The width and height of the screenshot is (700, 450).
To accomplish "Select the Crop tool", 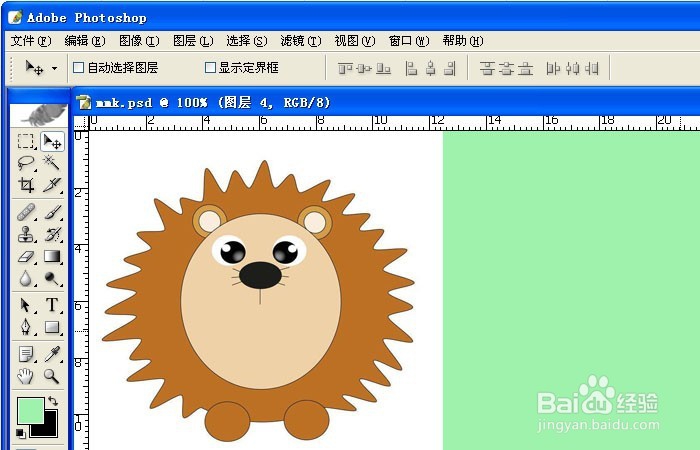I will [26, 184].
